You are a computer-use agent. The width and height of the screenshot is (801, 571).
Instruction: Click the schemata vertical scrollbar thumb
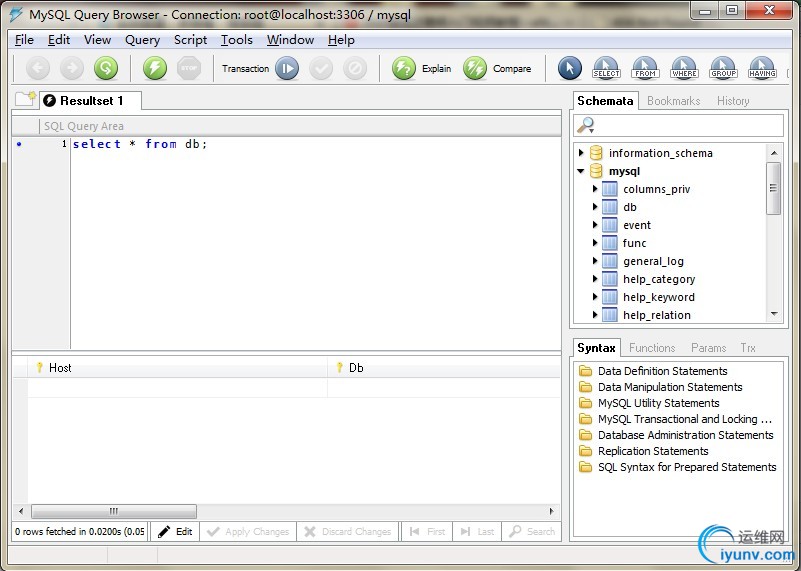773,188
